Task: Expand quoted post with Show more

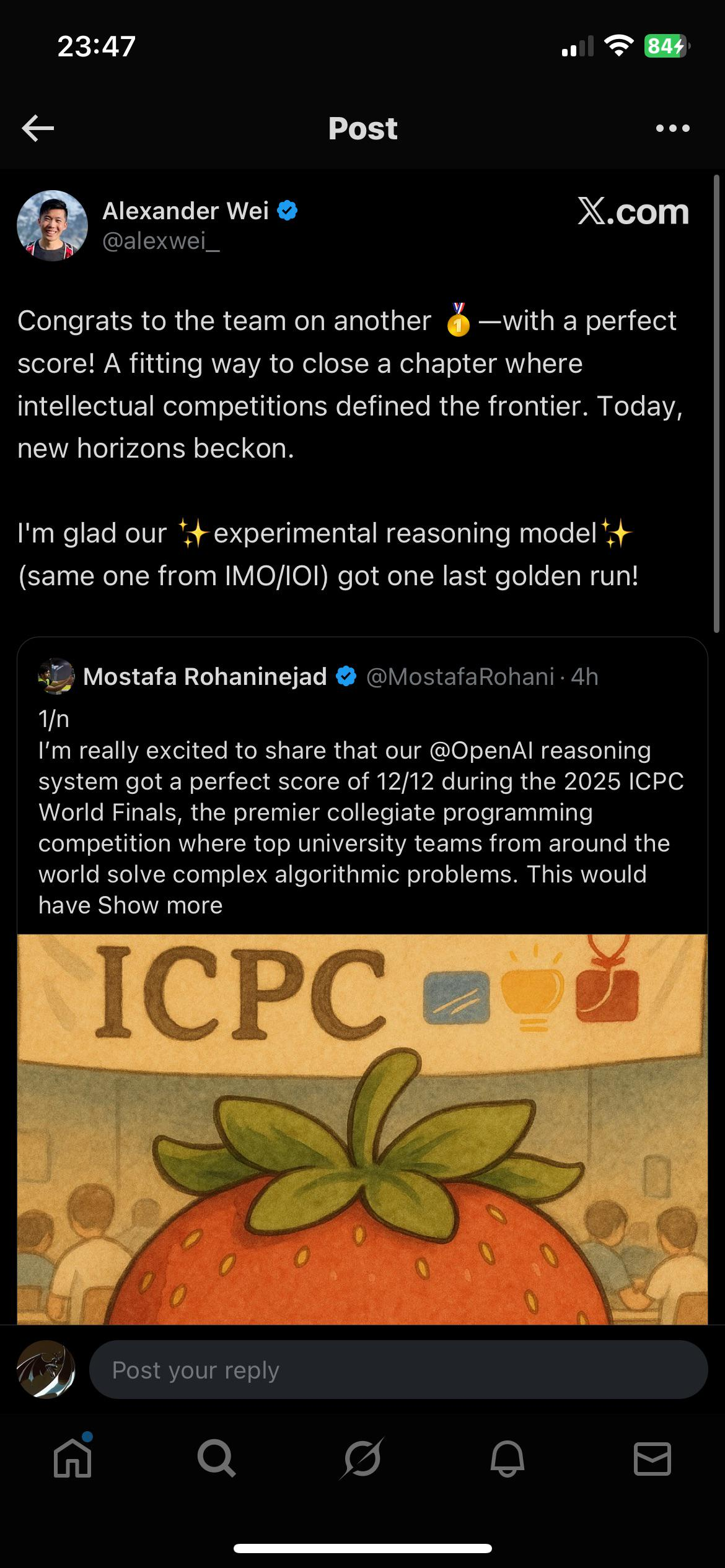Action: 160,905
